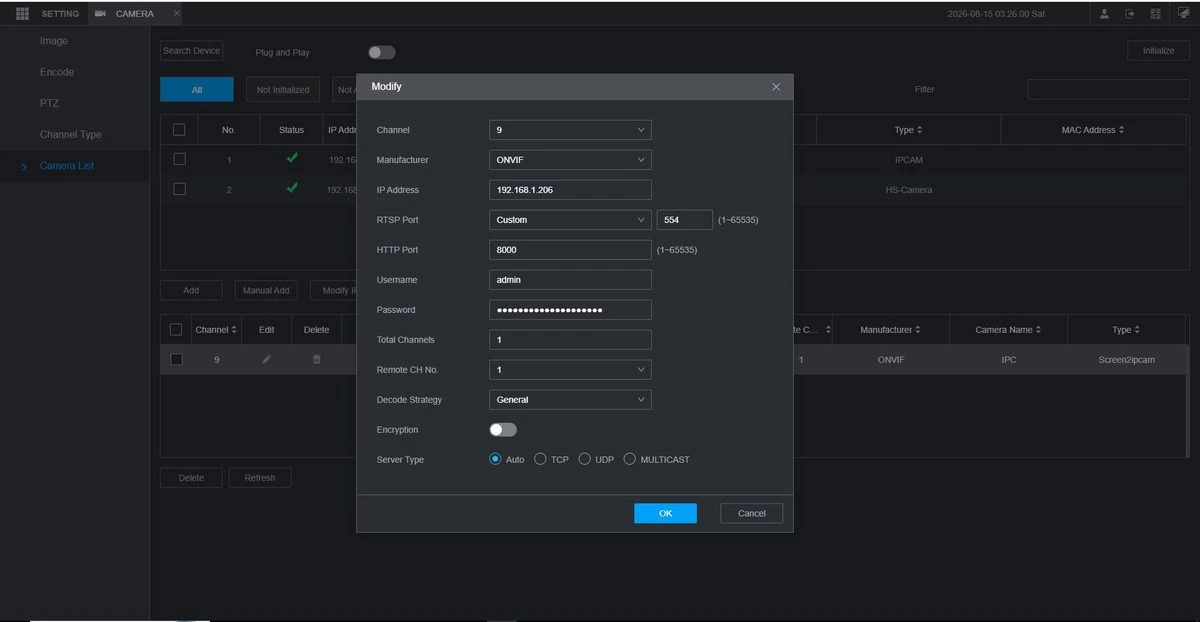The height and width of the screenshot is (622, 1200).
Task: Switch to the CAMERA tab
Action: (134, 14)
